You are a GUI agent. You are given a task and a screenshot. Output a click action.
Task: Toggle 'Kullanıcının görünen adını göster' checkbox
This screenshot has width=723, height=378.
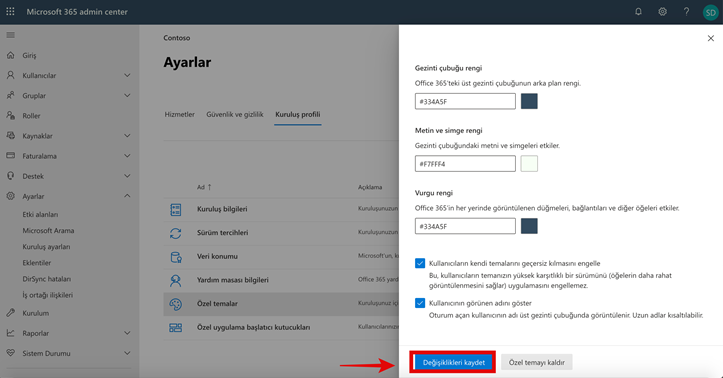pos(420,303)
